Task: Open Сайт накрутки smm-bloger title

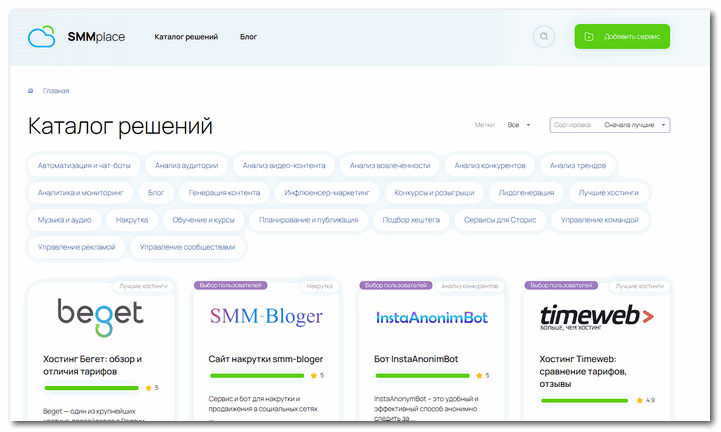Action: pyautogui.click(x=266, y=359)
